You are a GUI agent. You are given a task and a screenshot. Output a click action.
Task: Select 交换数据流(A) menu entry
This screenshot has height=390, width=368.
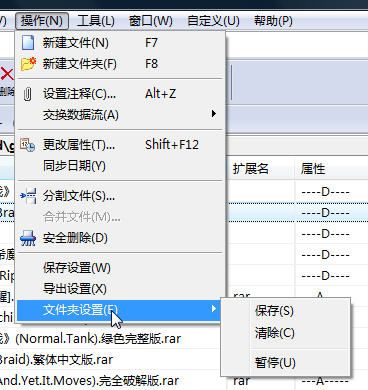point(120,115)
